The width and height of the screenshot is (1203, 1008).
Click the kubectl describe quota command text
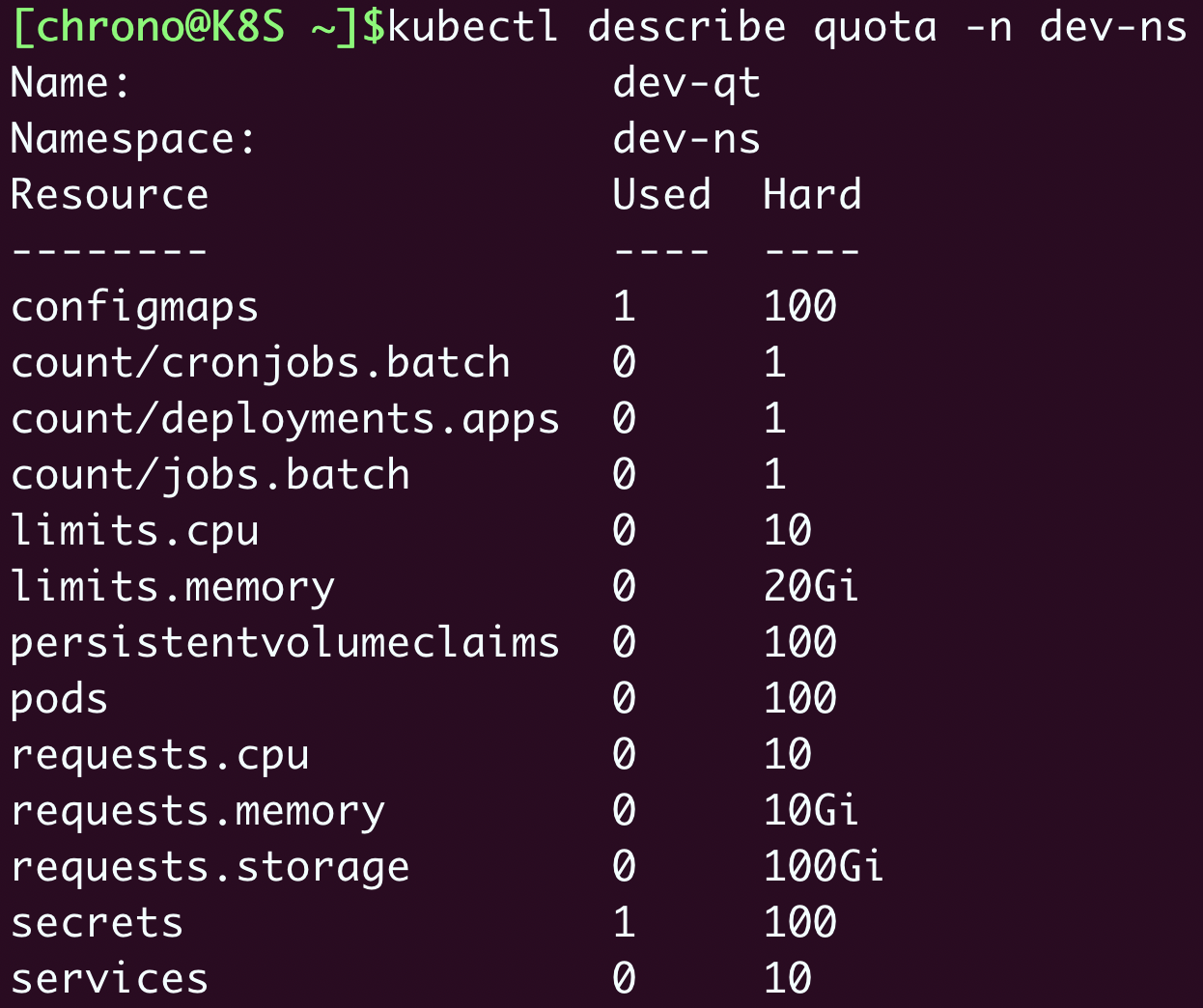tap(786, 27)
